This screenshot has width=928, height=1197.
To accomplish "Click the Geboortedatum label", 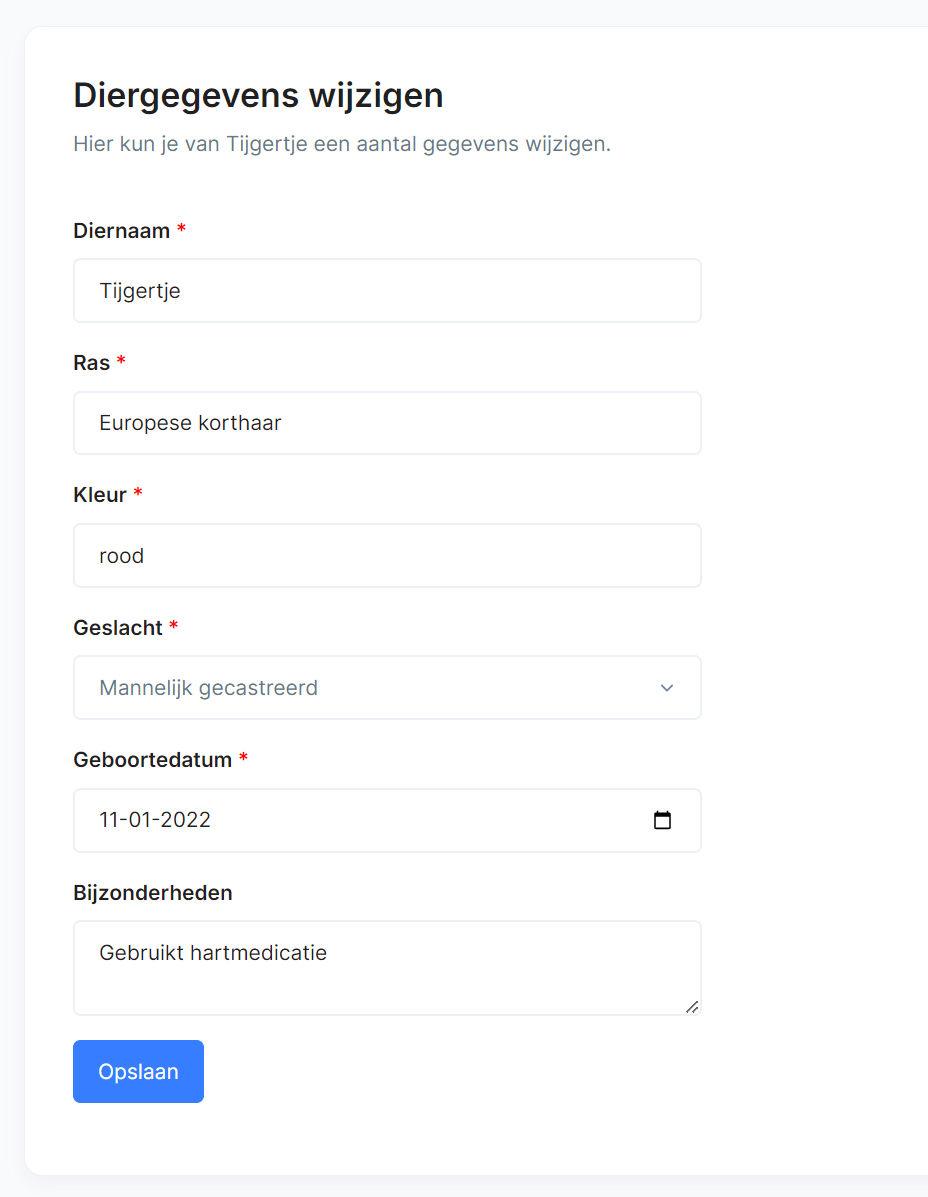I will 153,760.
